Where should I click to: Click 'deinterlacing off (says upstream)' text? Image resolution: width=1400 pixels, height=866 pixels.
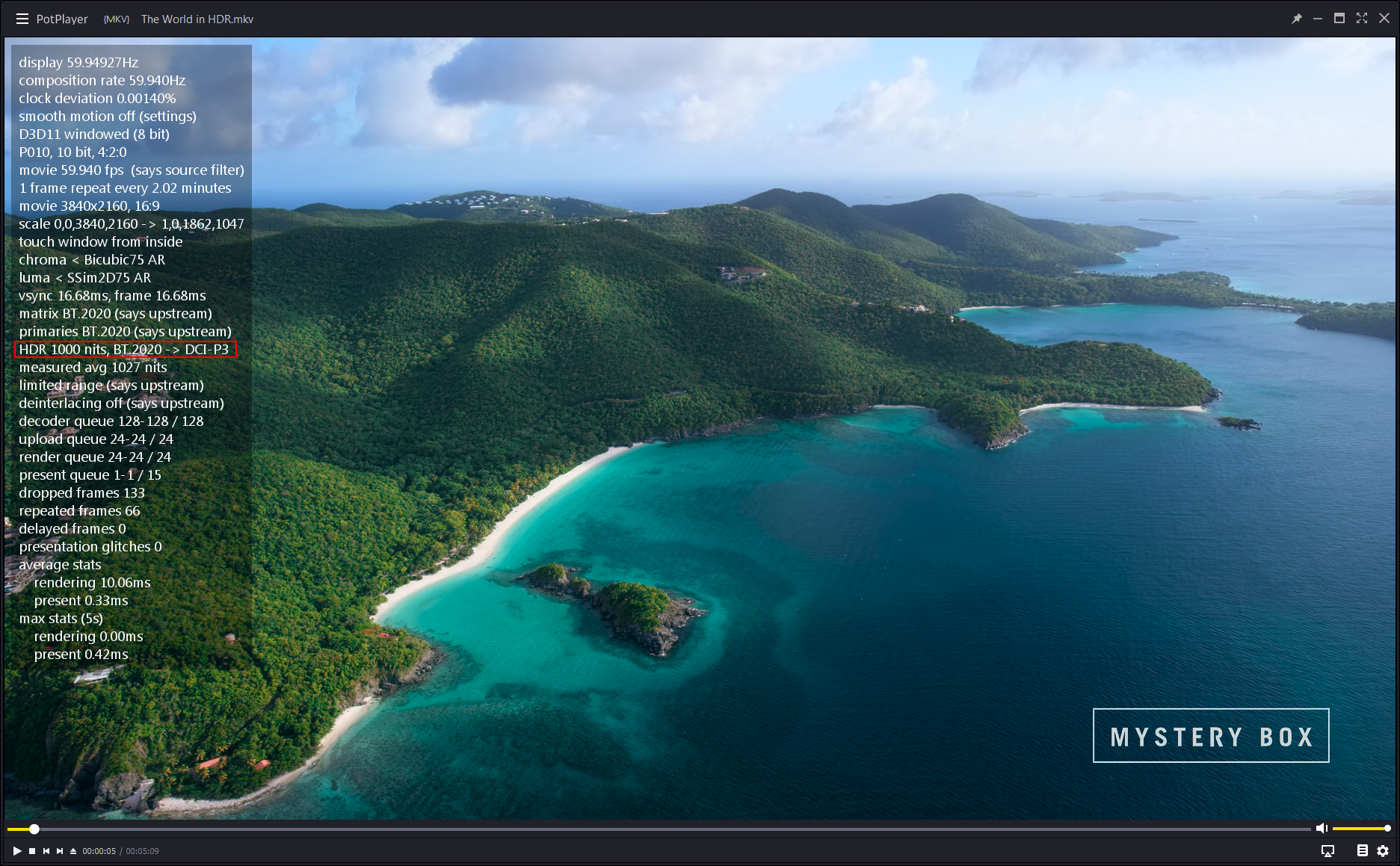point(122,403)
